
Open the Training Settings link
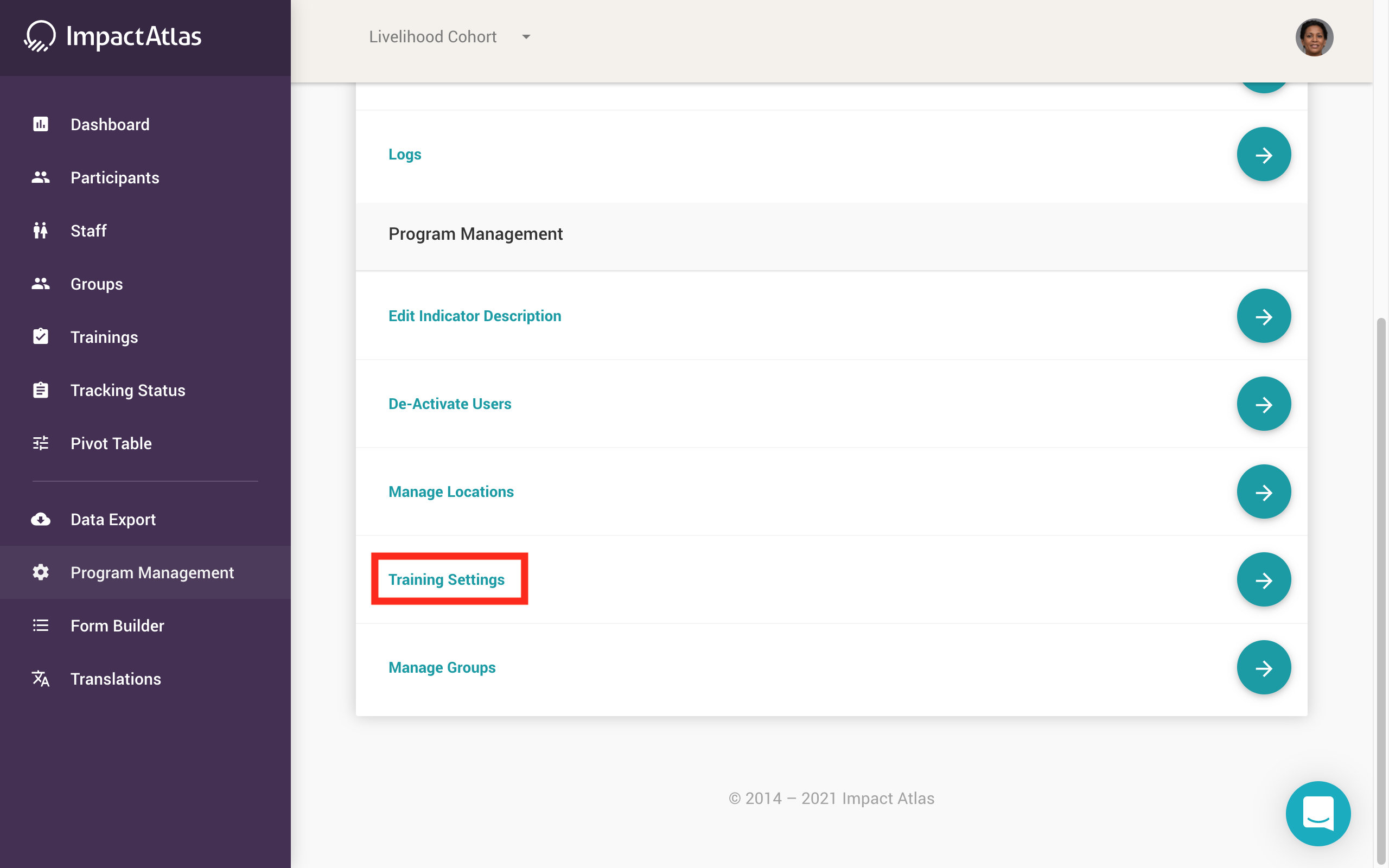[447, 579]
